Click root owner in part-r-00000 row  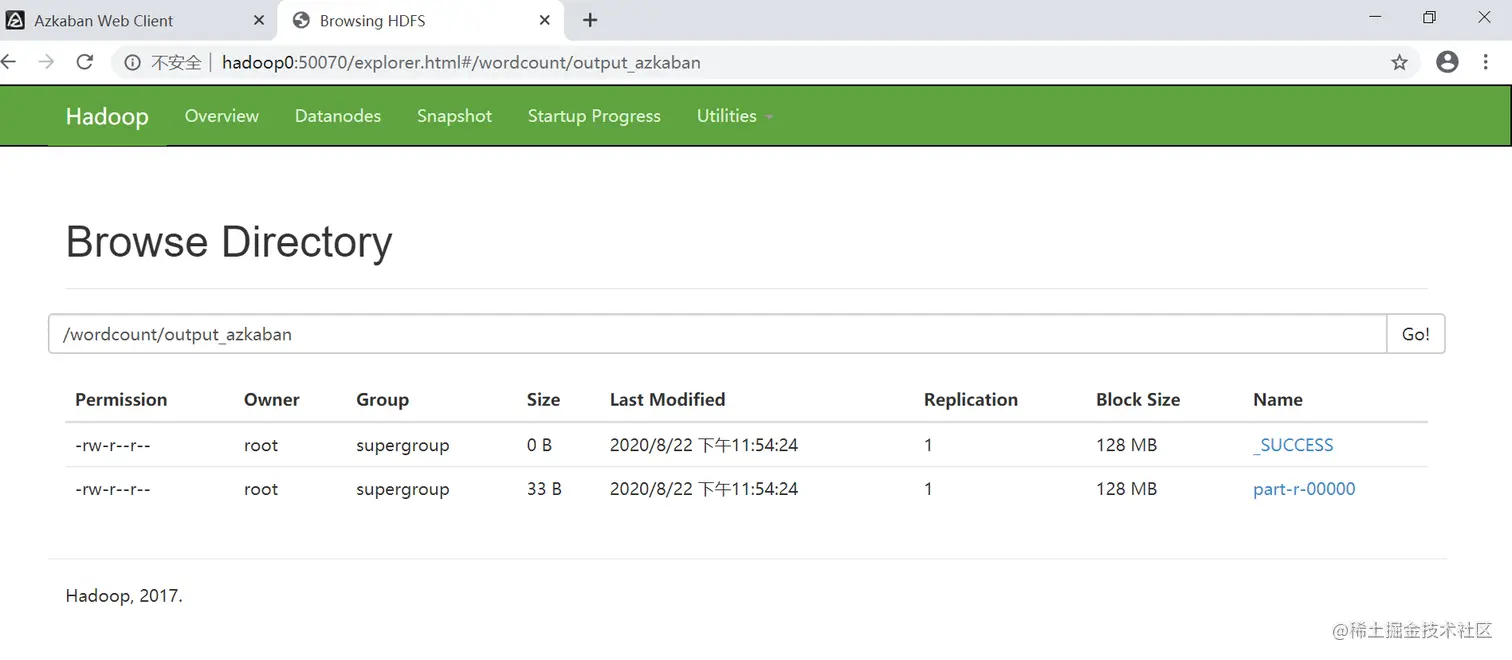coord(261,489)
